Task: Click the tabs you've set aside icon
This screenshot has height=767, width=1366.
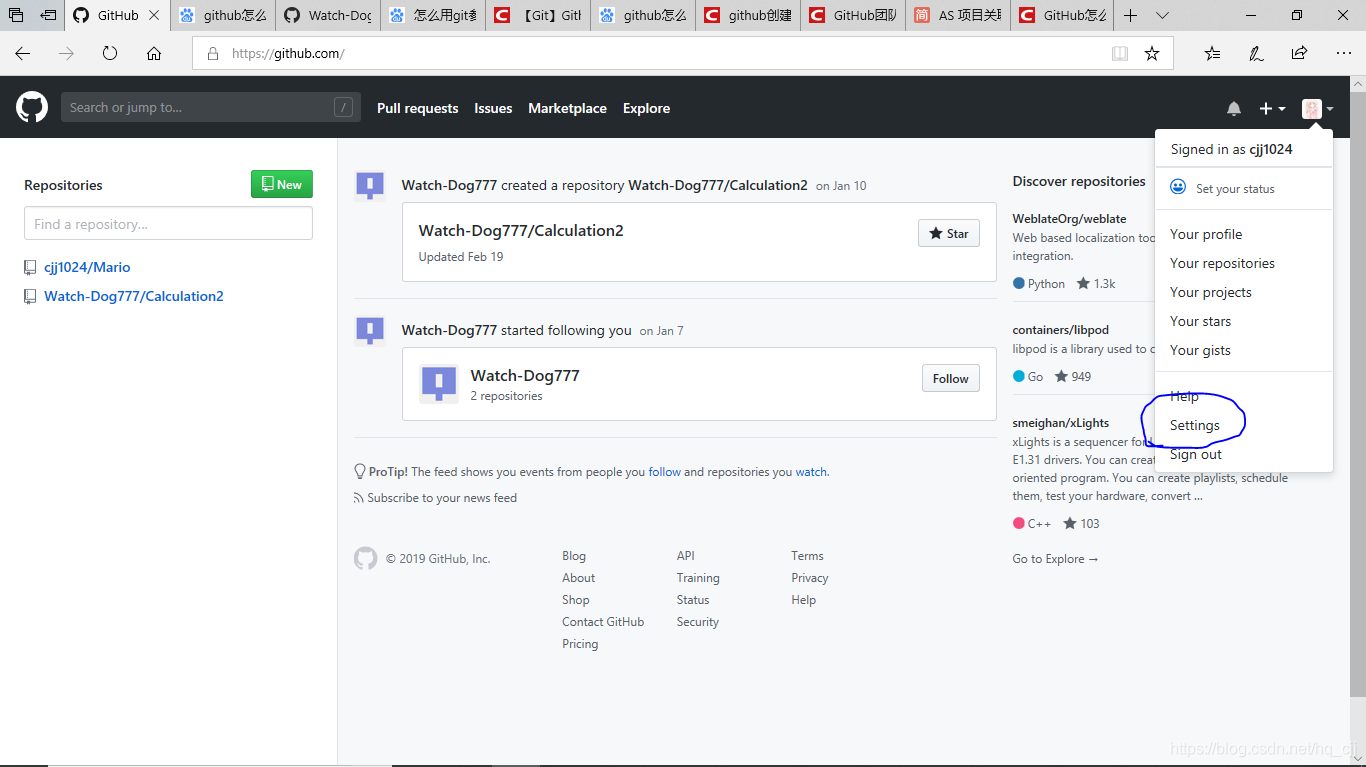Action: coord(16,15)
